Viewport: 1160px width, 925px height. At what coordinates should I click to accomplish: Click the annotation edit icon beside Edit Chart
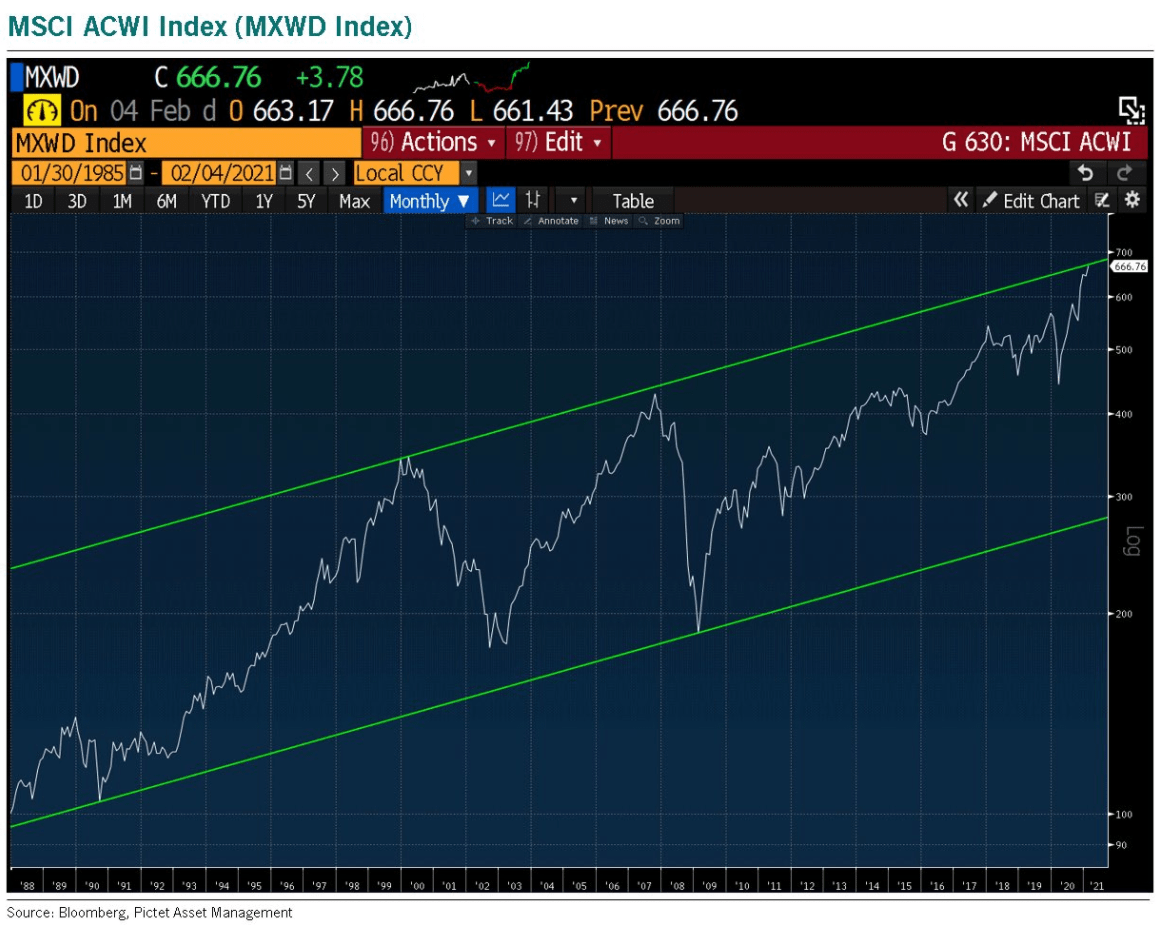[1102, 201]
